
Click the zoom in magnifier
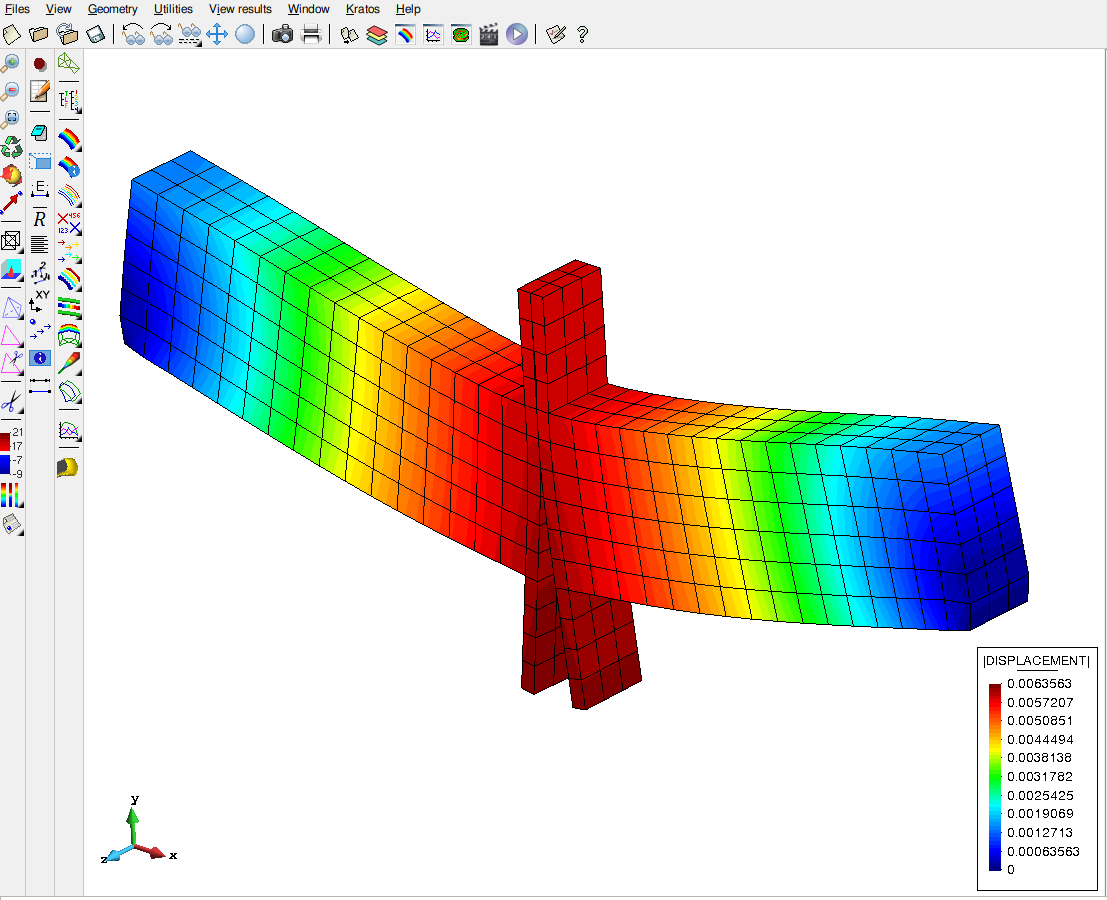[11, 64]
